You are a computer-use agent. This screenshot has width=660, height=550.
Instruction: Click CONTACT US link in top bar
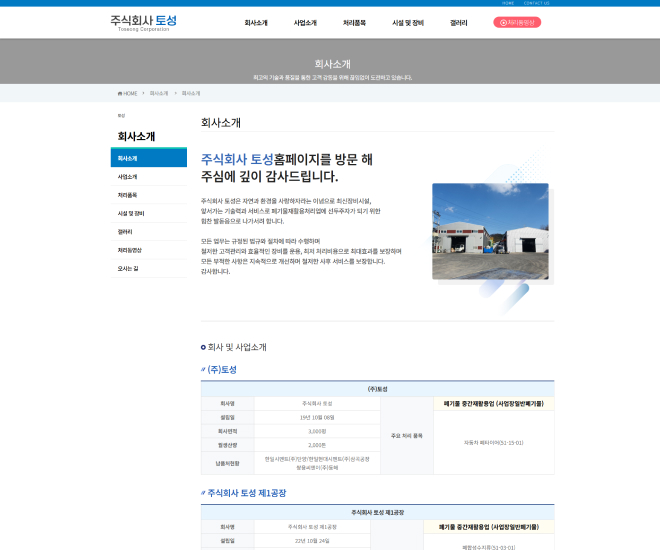coord(537,3)
